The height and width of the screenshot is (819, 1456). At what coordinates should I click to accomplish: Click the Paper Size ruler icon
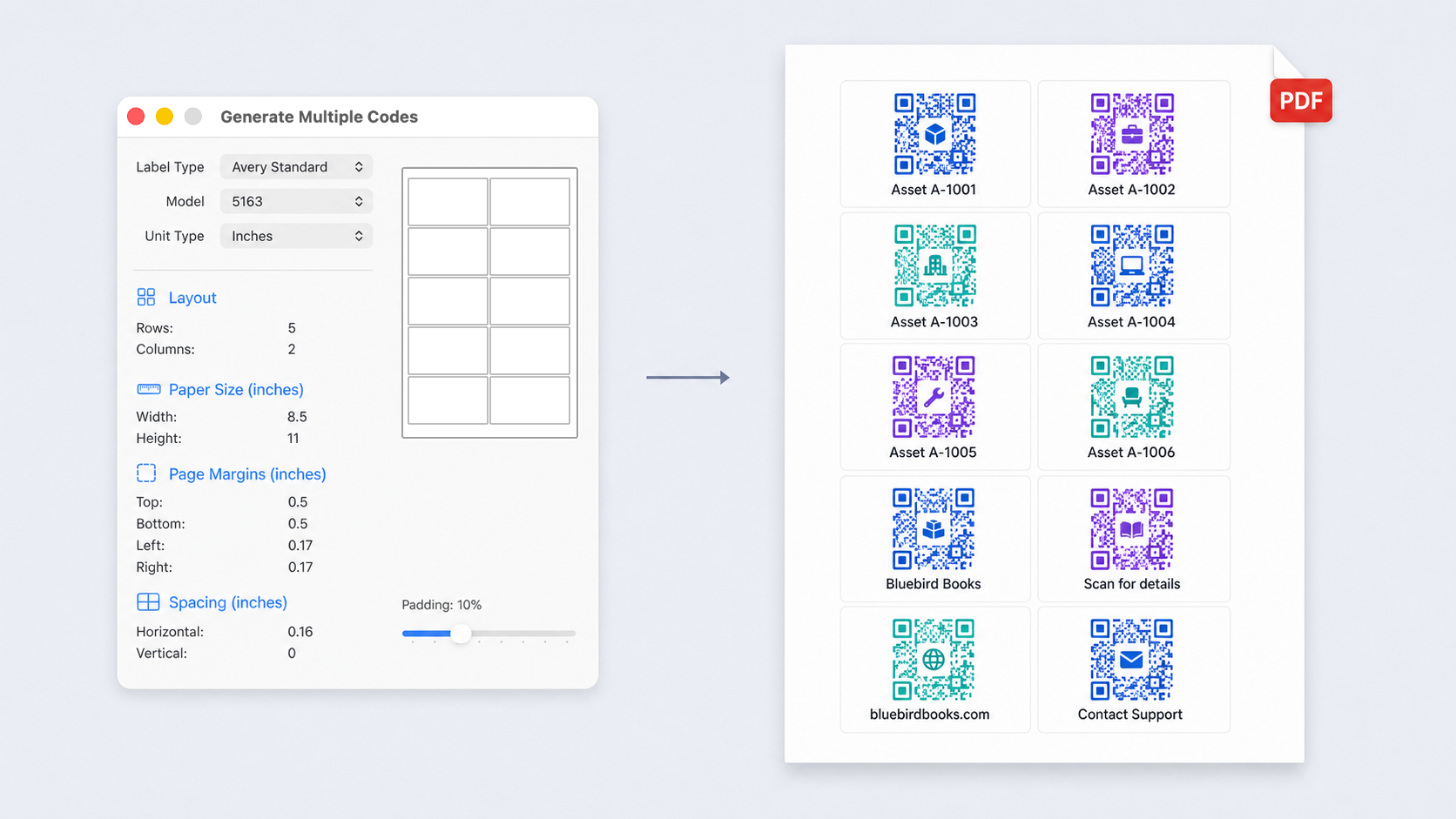point(149,389)
